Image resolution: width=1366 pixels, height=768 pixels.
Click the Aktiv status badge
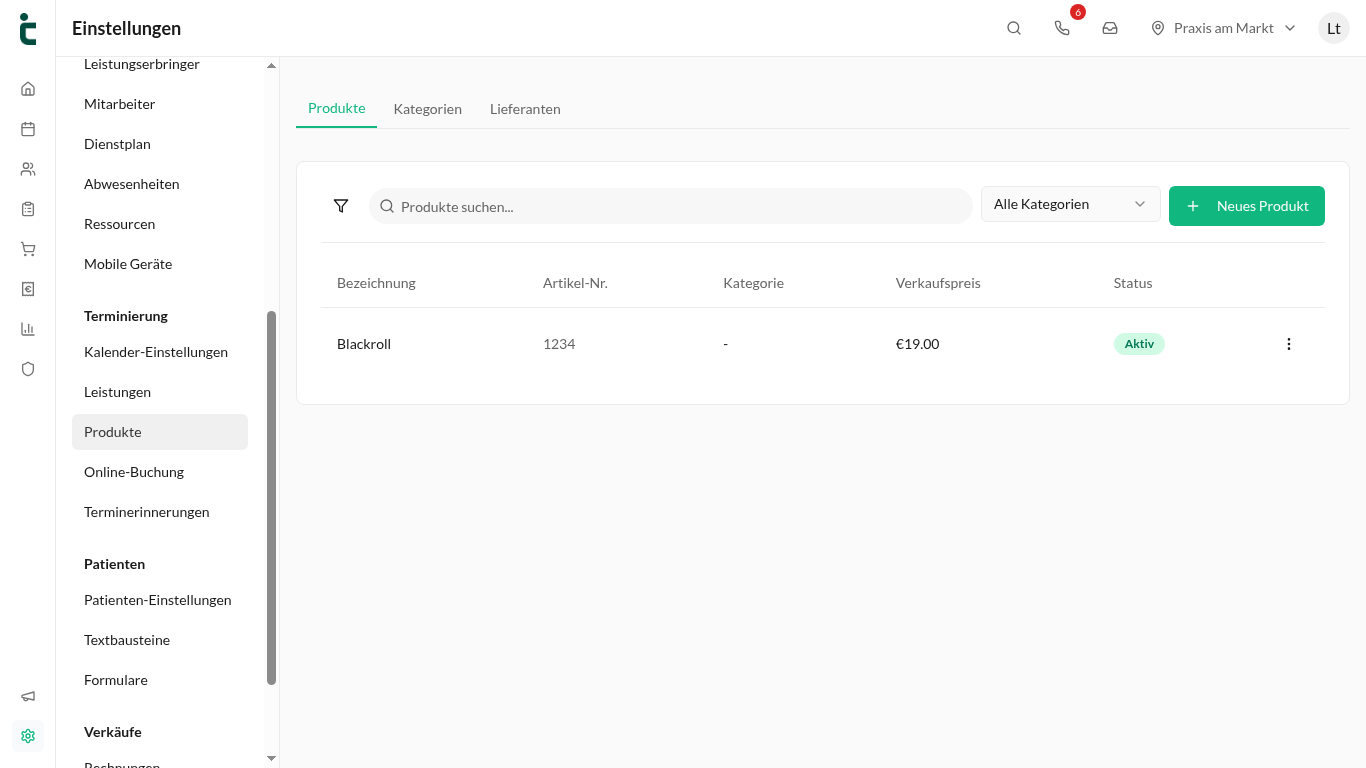1139,344
